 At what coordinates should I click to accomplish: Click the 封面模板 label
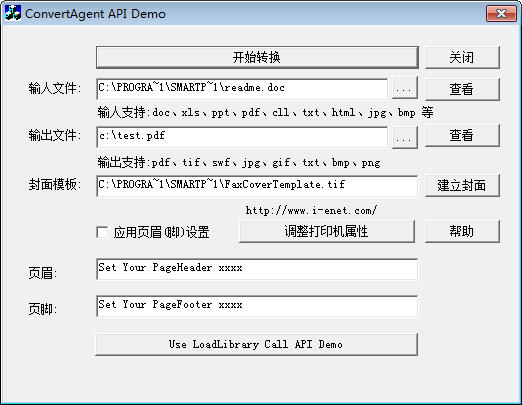(55, 184)
